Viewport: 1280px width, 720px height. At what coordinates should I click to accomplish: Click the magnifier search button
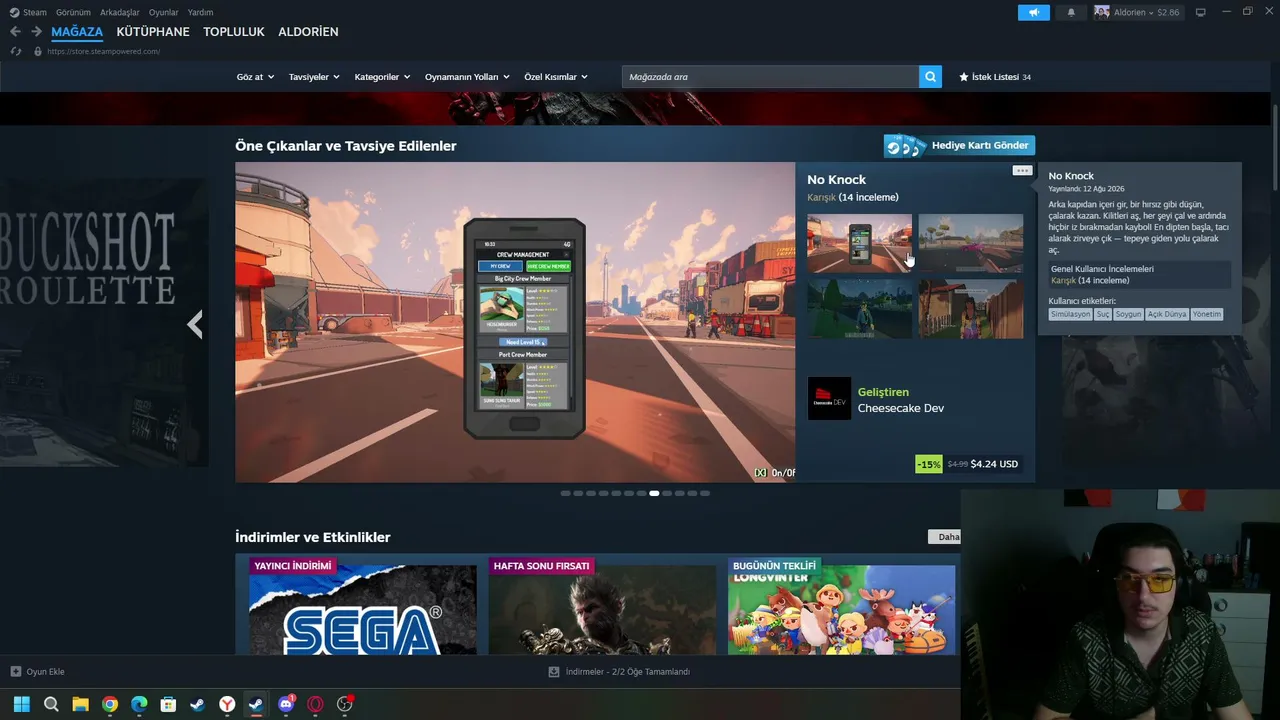(930, 77)
